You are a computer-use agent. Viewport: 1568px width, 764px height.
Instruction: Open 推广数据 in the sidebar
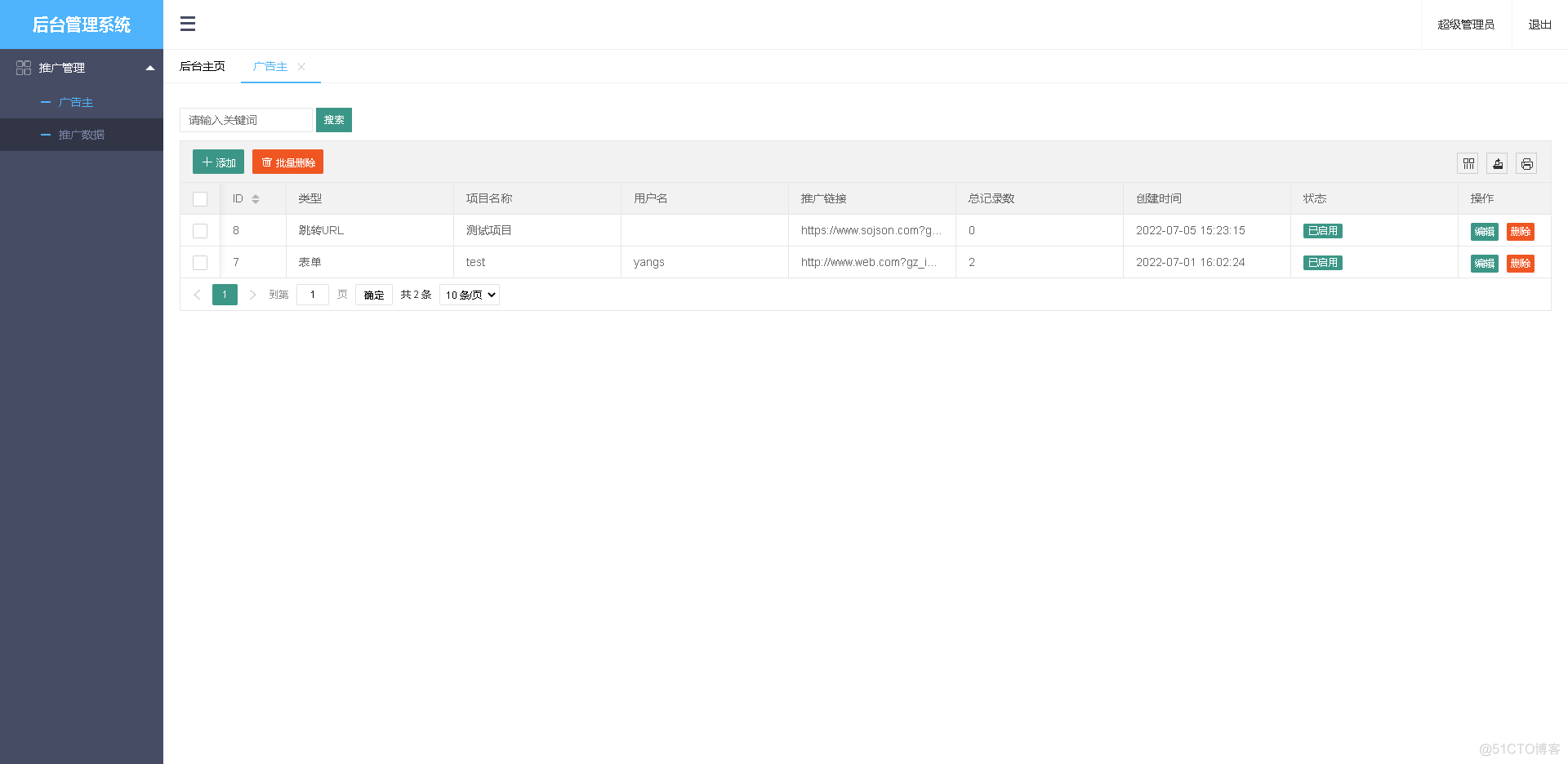click(x=81, y=135)
